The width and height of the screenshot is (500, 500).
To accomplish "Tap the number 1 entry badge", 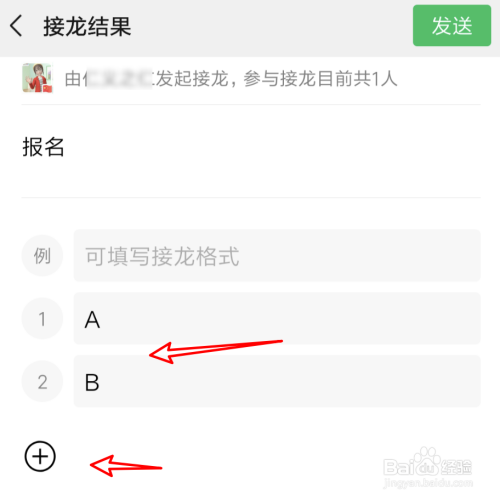I will coord(42,318).
